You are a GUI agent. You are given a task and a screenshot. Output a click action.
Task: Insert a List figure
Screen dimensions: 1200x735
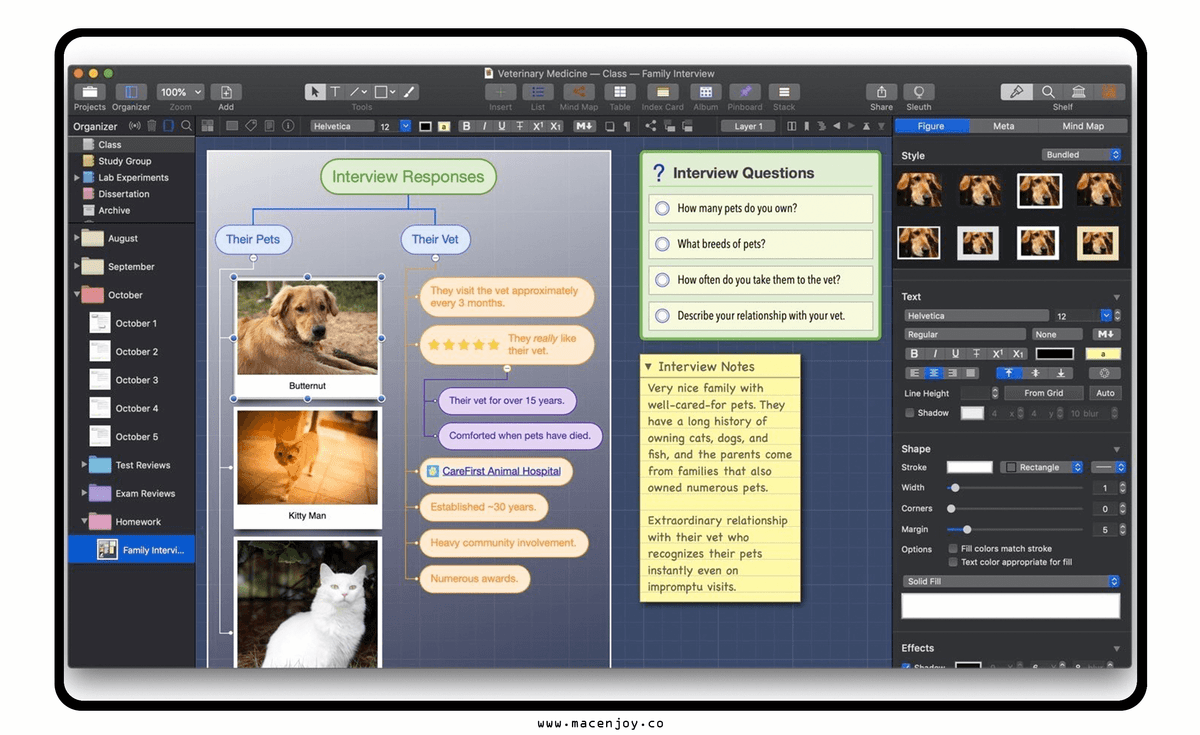[538, 92]
